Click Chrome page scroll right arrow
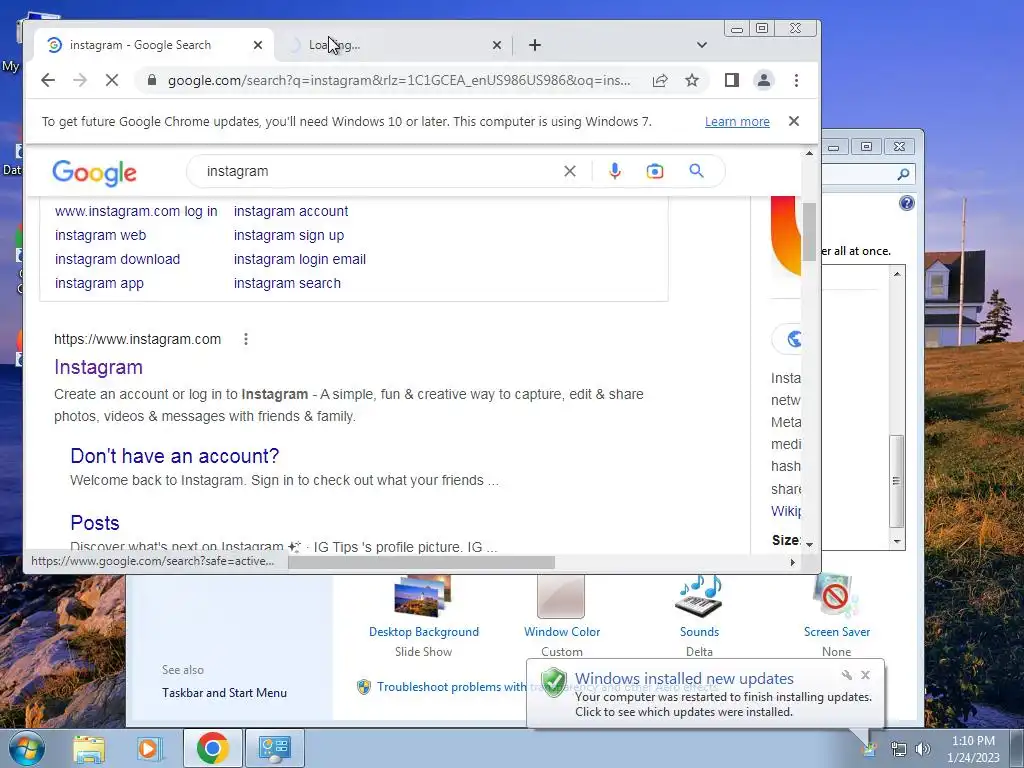 (792, 562)
